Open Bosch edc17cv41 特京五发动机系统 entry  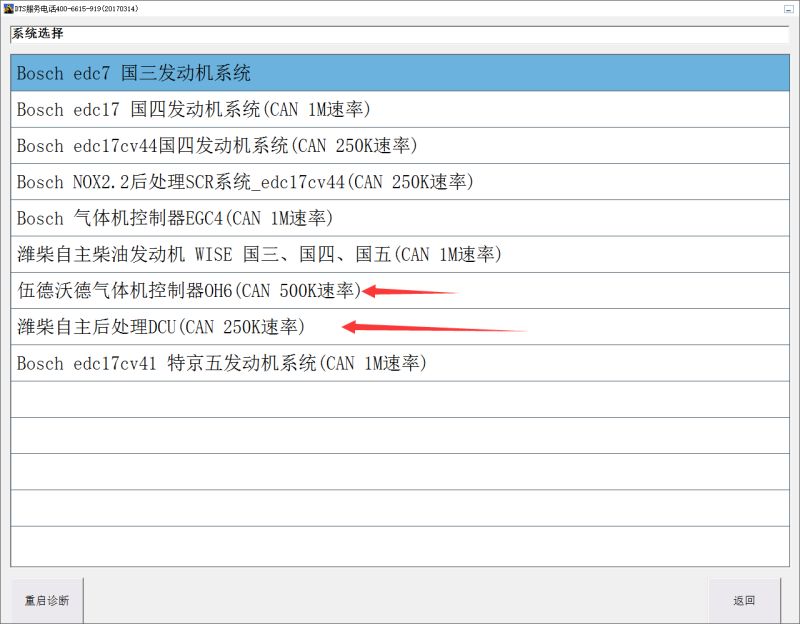[400, 363]
